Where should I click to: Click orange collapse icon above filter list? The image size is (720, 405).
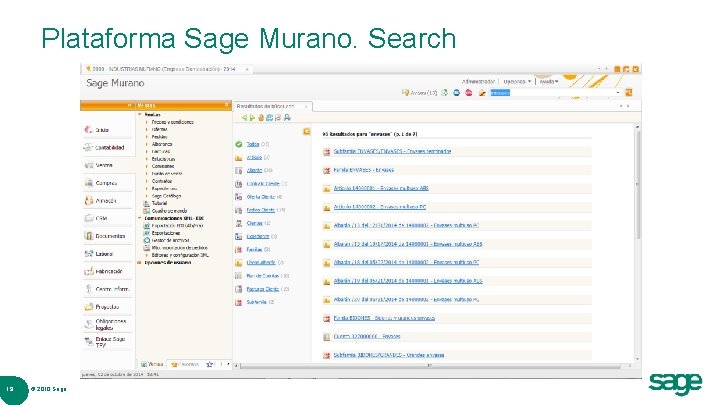point(306,132)
